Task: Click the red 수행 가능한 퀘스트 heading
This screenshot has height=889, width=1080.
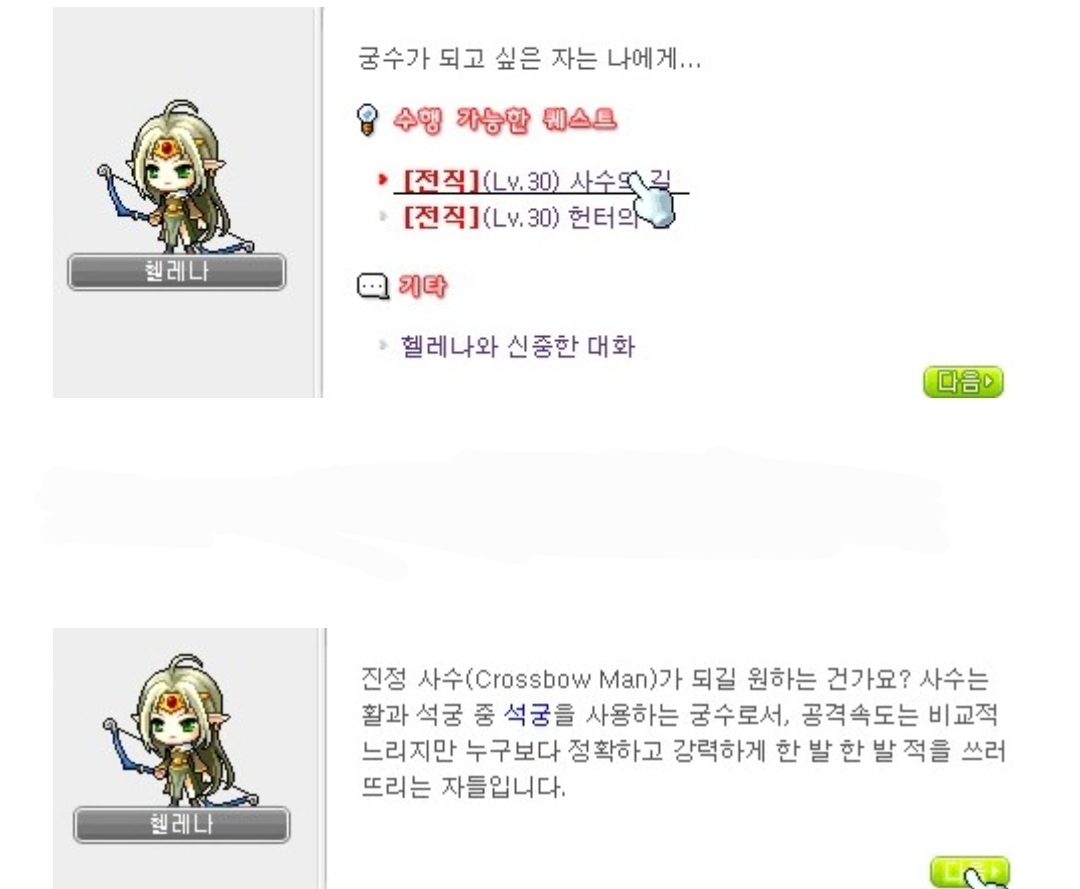Action: coord(505,120)
